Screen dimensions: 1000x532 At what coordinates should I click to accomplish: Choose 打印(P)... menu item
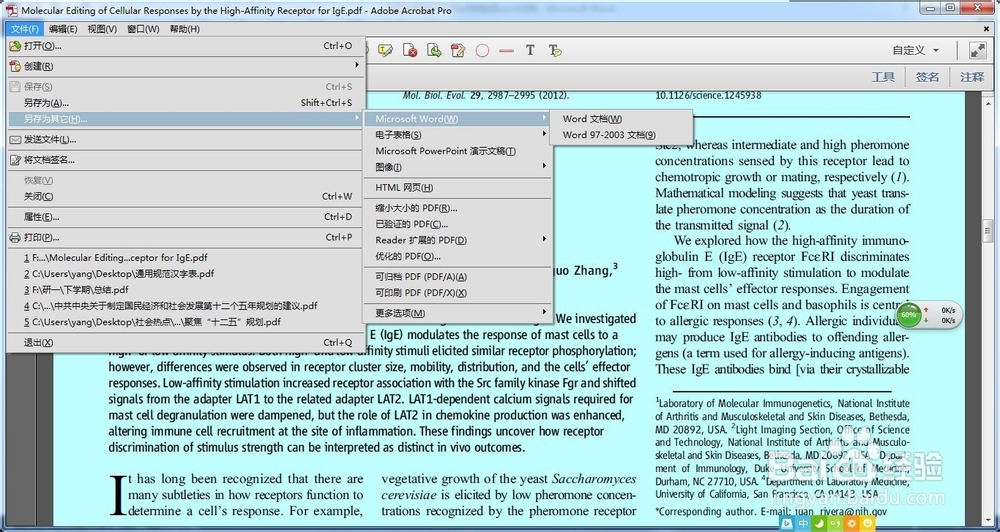coord(185,237)
